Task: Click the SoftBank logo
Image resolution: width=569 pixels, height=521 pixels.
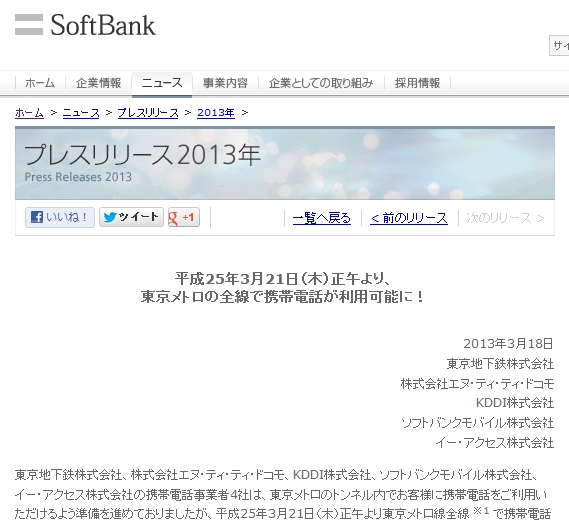Action: pos(85,25)
